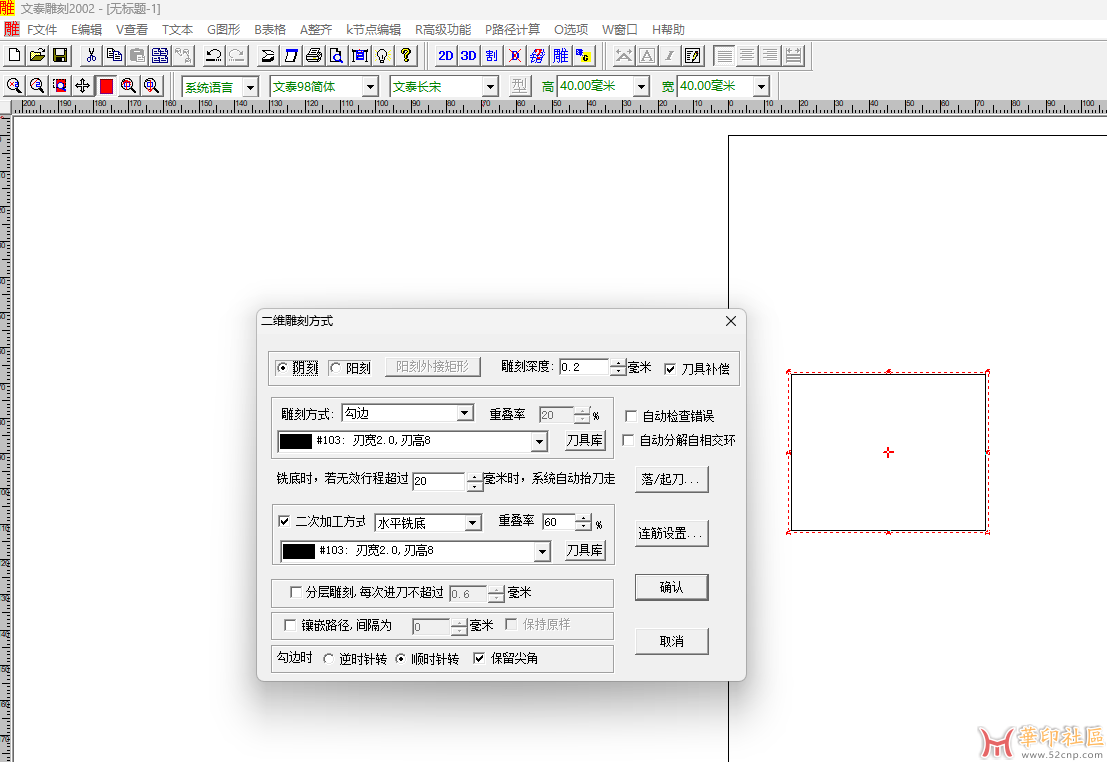1107x762 pixels.
Task: Click the left-justify lines alignment icon
Action: tap(724, 56)
